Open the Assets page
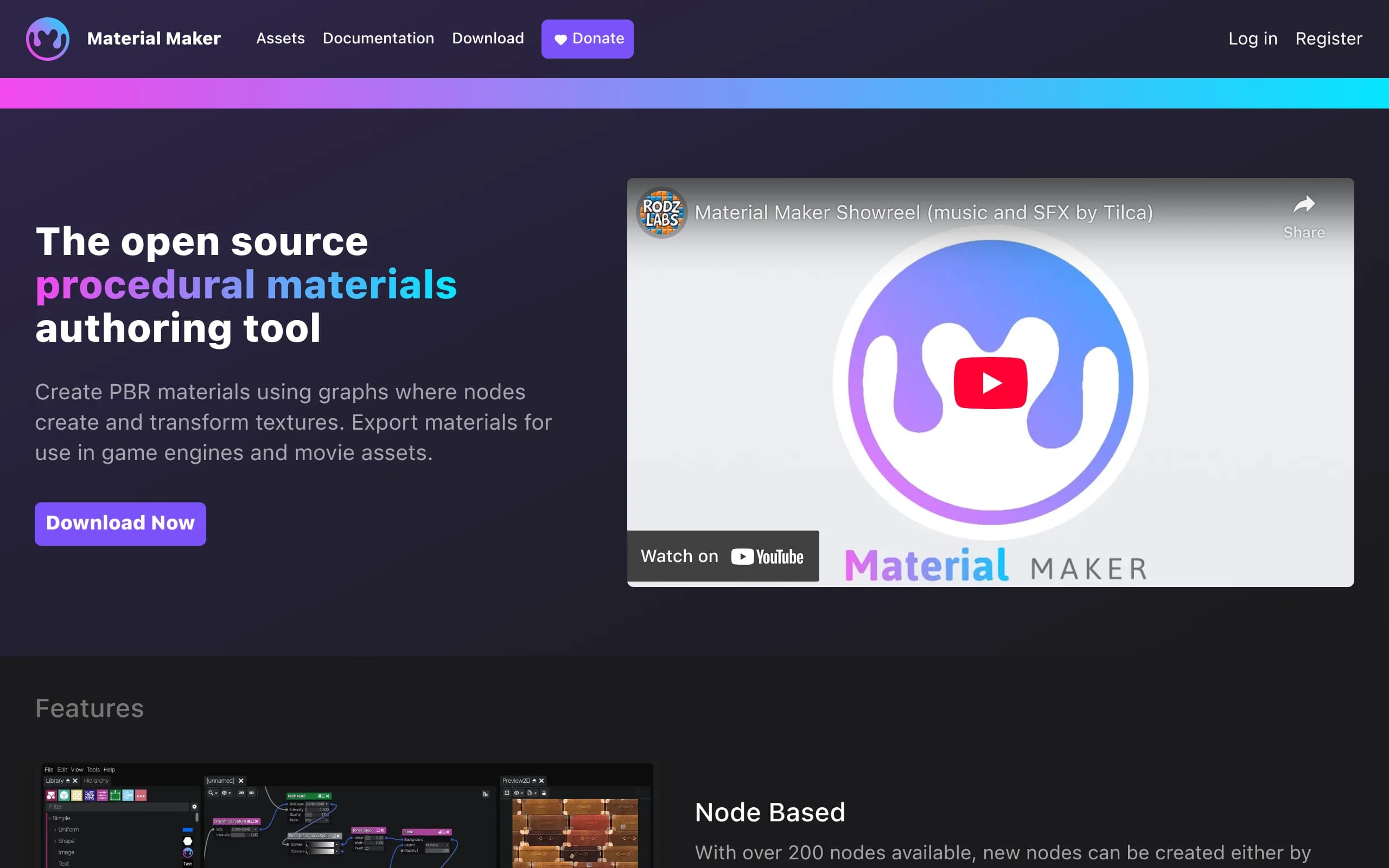The width and height of the screenshot is (1389, 868). tap(280, 39)
